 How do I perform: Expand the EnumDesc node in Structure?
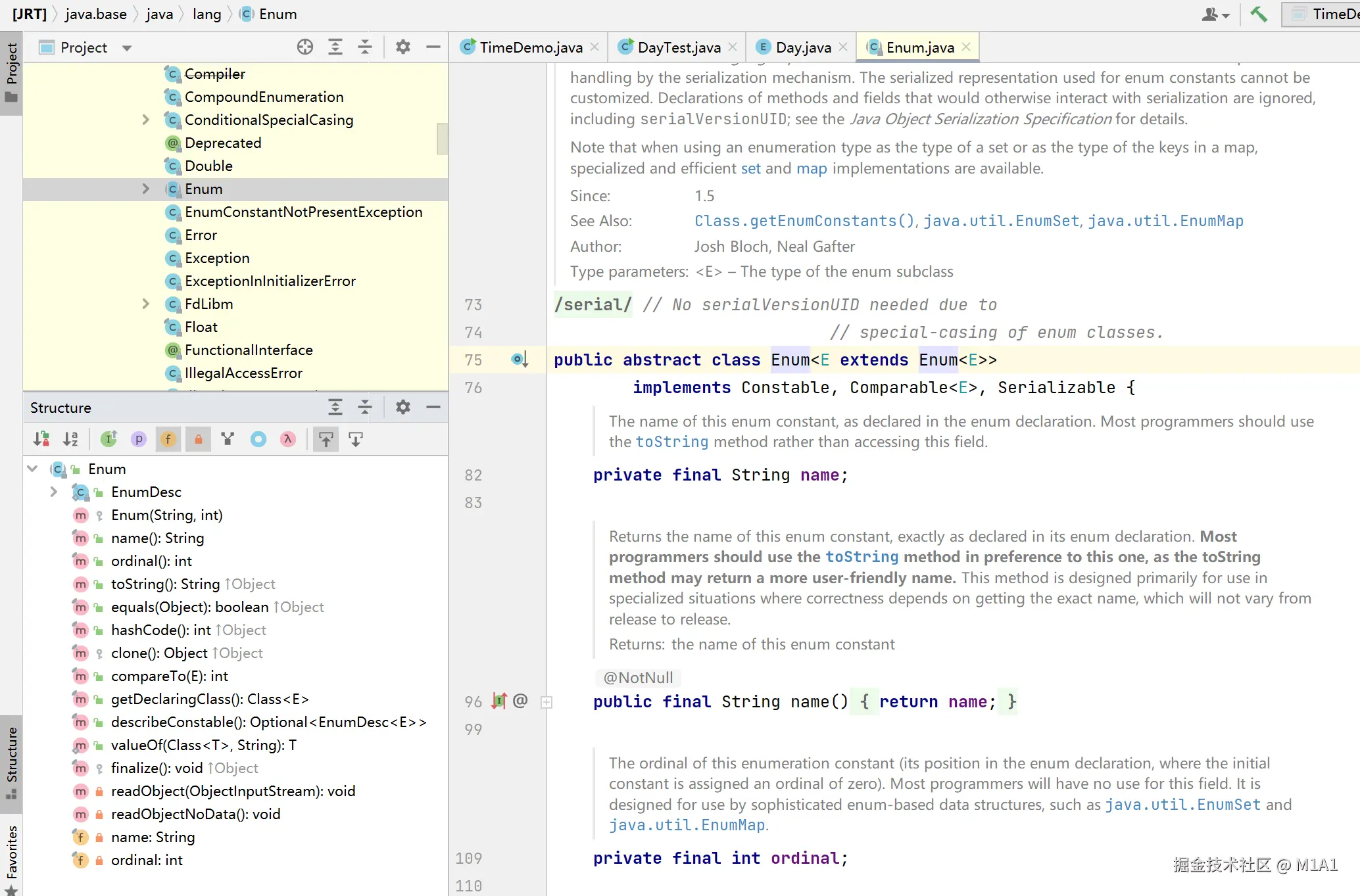click(x=54, y=492)
